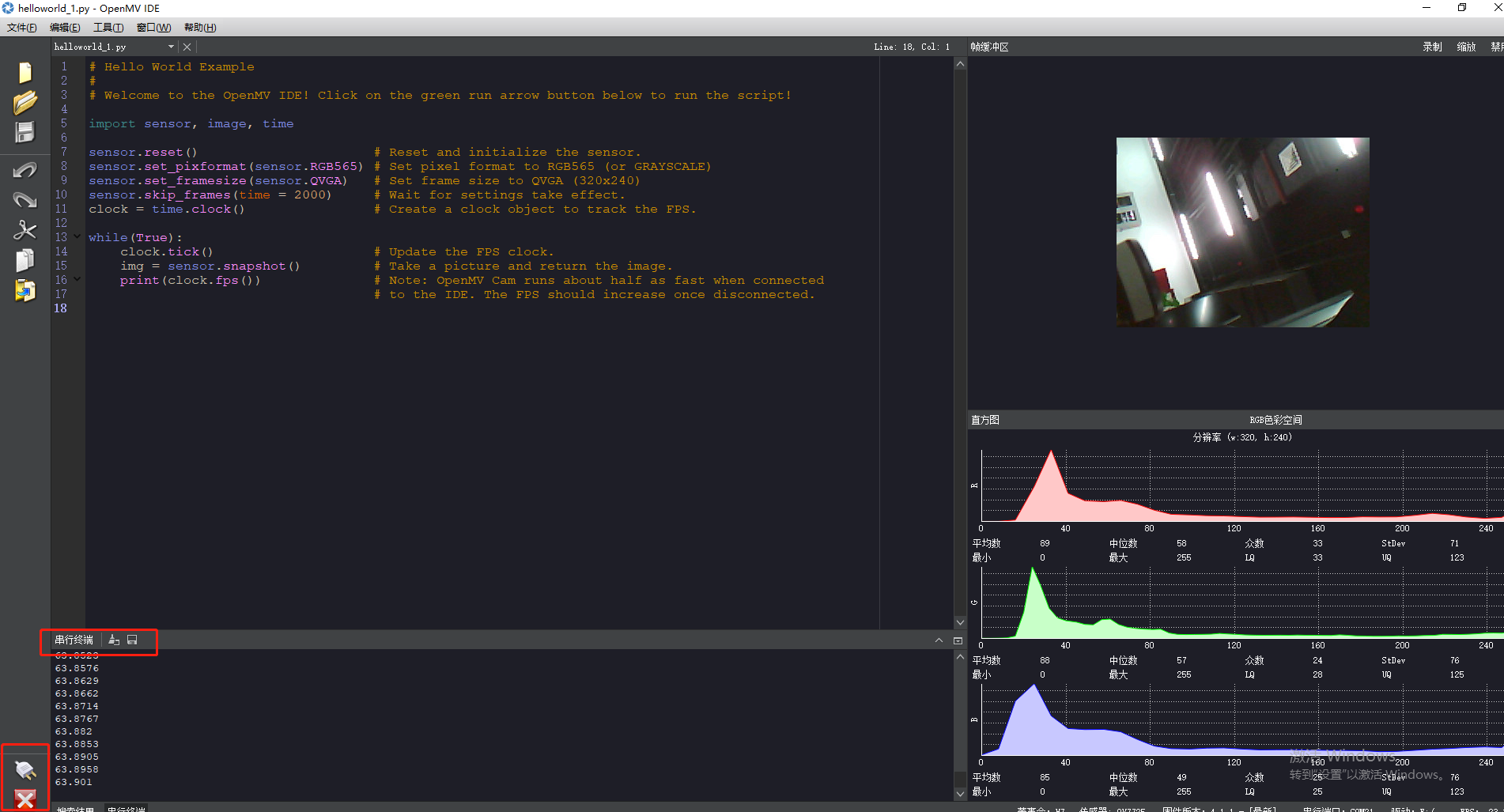Image resolution: width=1504 pixels, height=812 pixels.
Task: Undo the last edit
Action: [x=25, y=170]
